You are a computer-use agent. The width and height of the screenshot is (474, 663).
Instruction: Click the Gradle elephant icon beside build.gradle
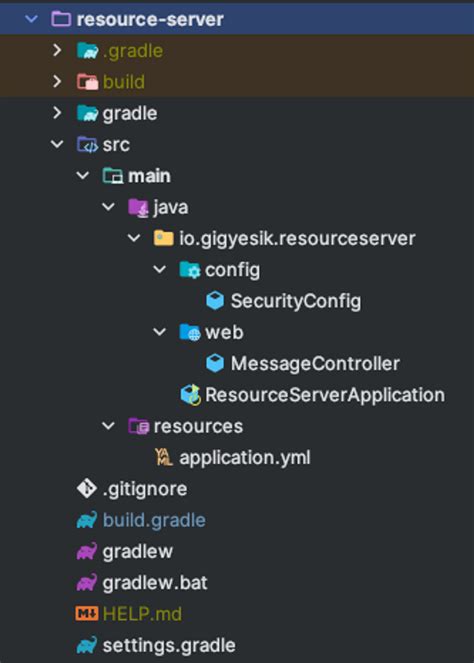click(87, 520)
